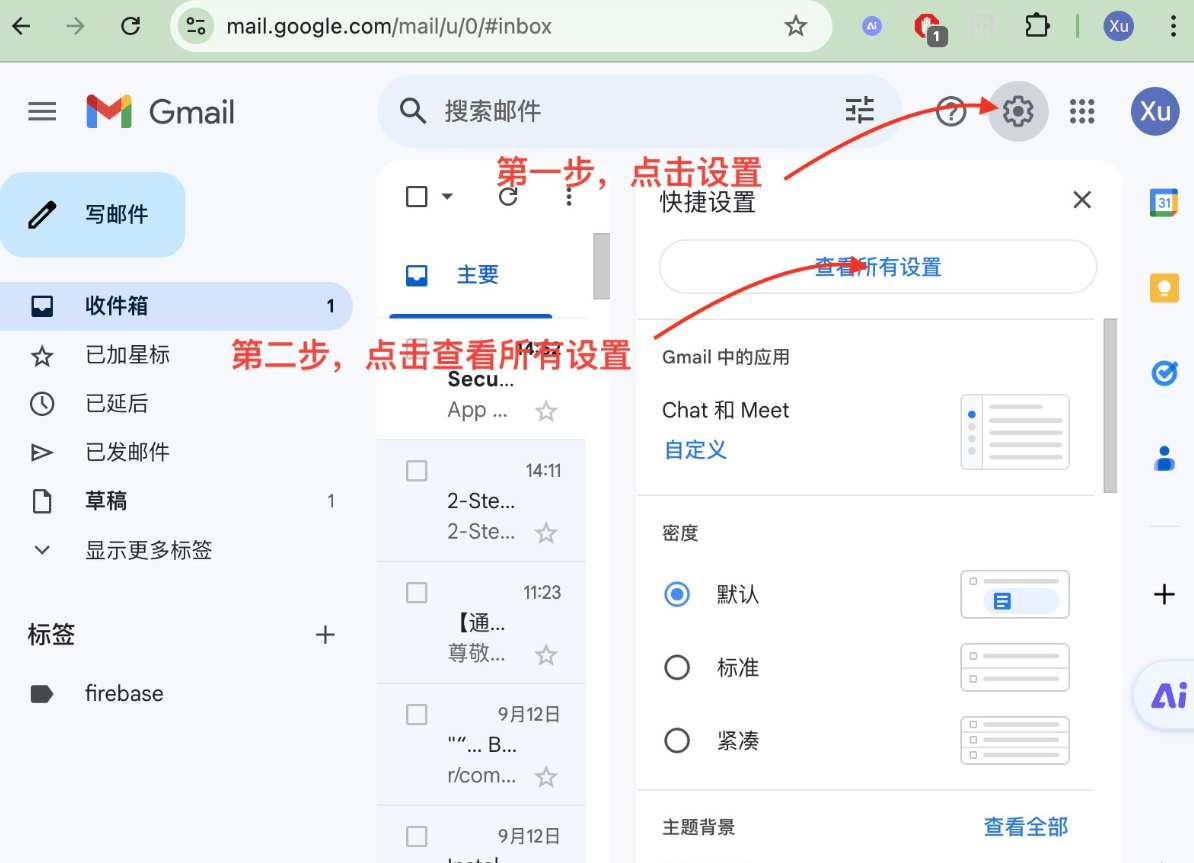Open advanced search options
Image resolution: width=1194 pixels, height=863 pixels.
pos(859,111)
